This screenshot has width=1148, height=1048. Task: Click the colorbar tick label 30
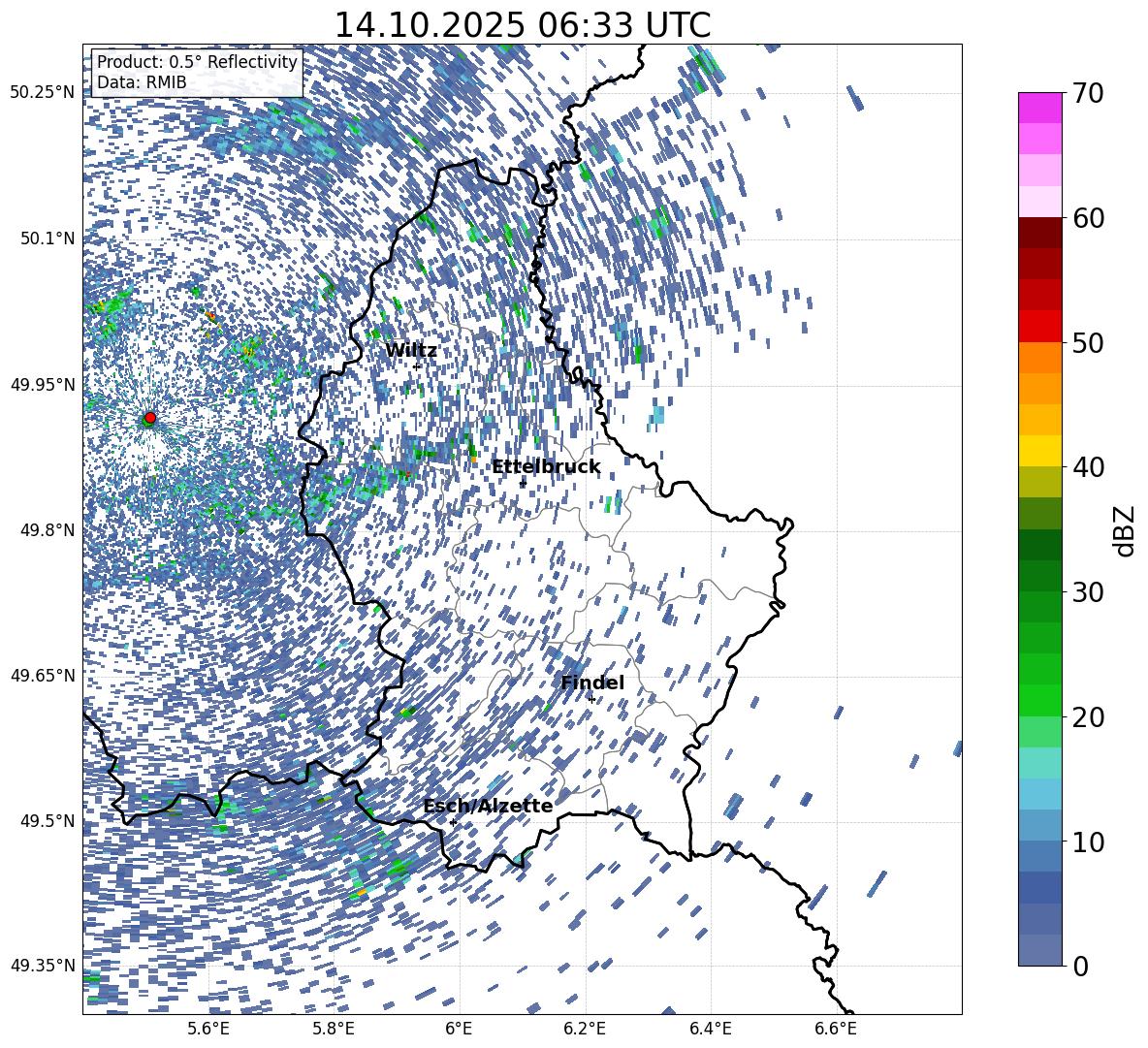(1089, 592)
